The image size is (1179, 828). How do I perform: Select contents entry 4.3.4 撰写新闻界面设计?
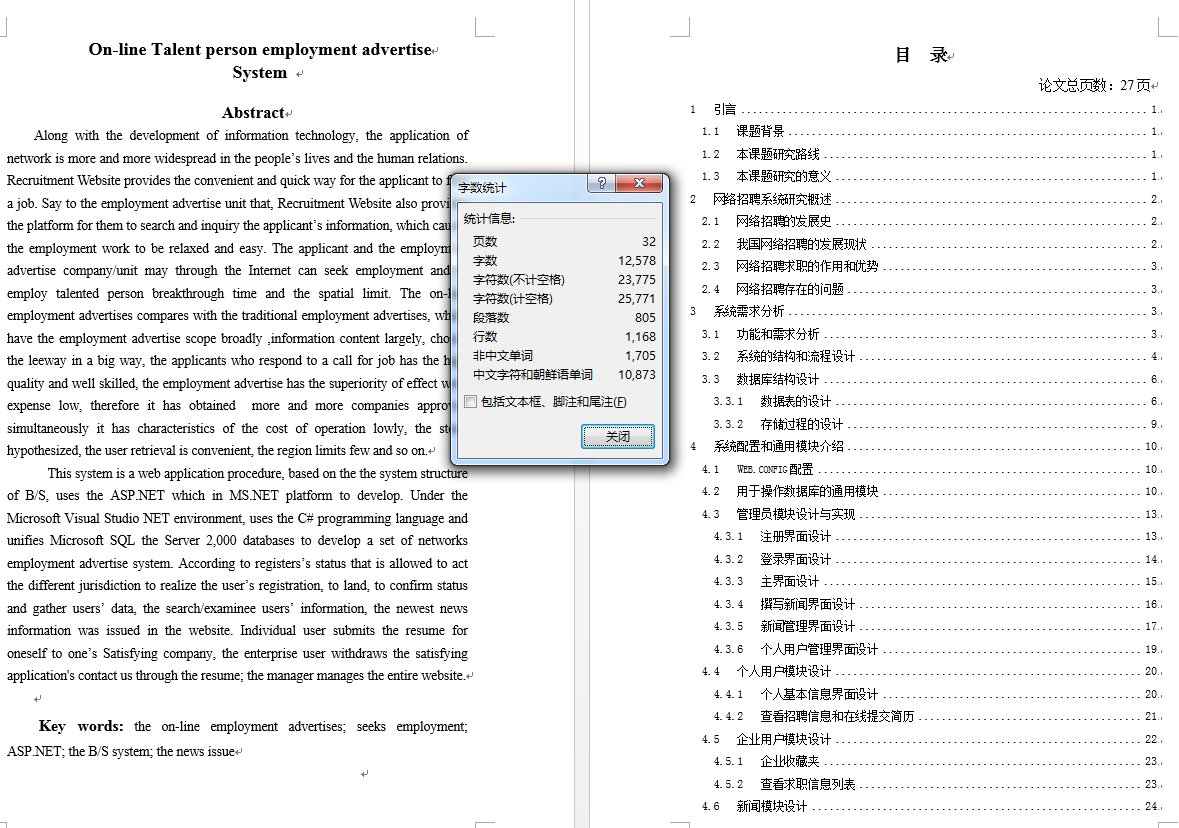pos(938,604)
